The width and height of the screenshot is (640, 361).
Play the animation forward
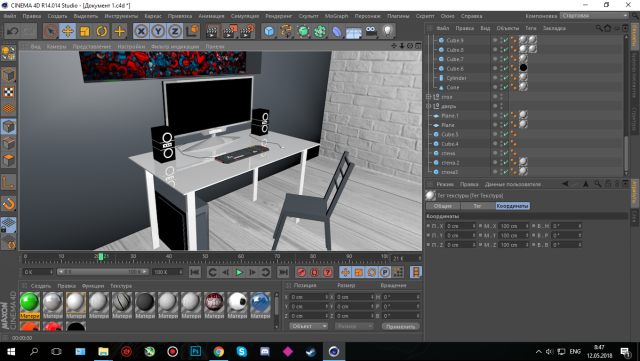(239, 272)
